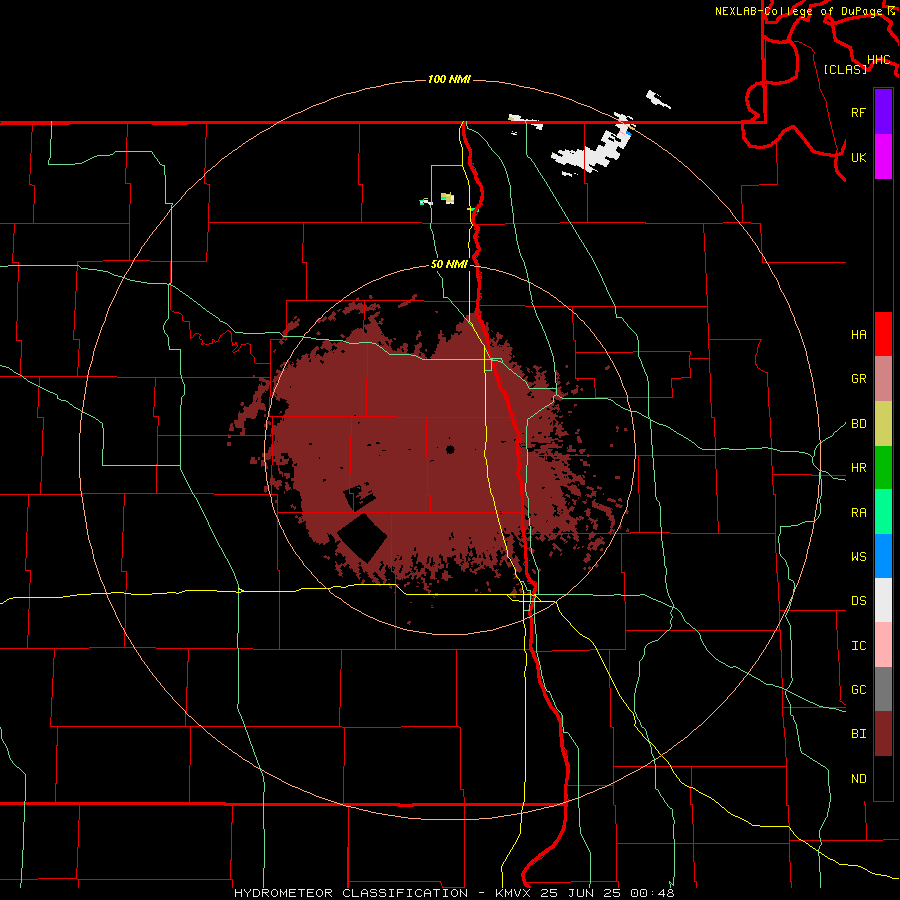
Task: Select the IC legend label
Action: (858, 646)
